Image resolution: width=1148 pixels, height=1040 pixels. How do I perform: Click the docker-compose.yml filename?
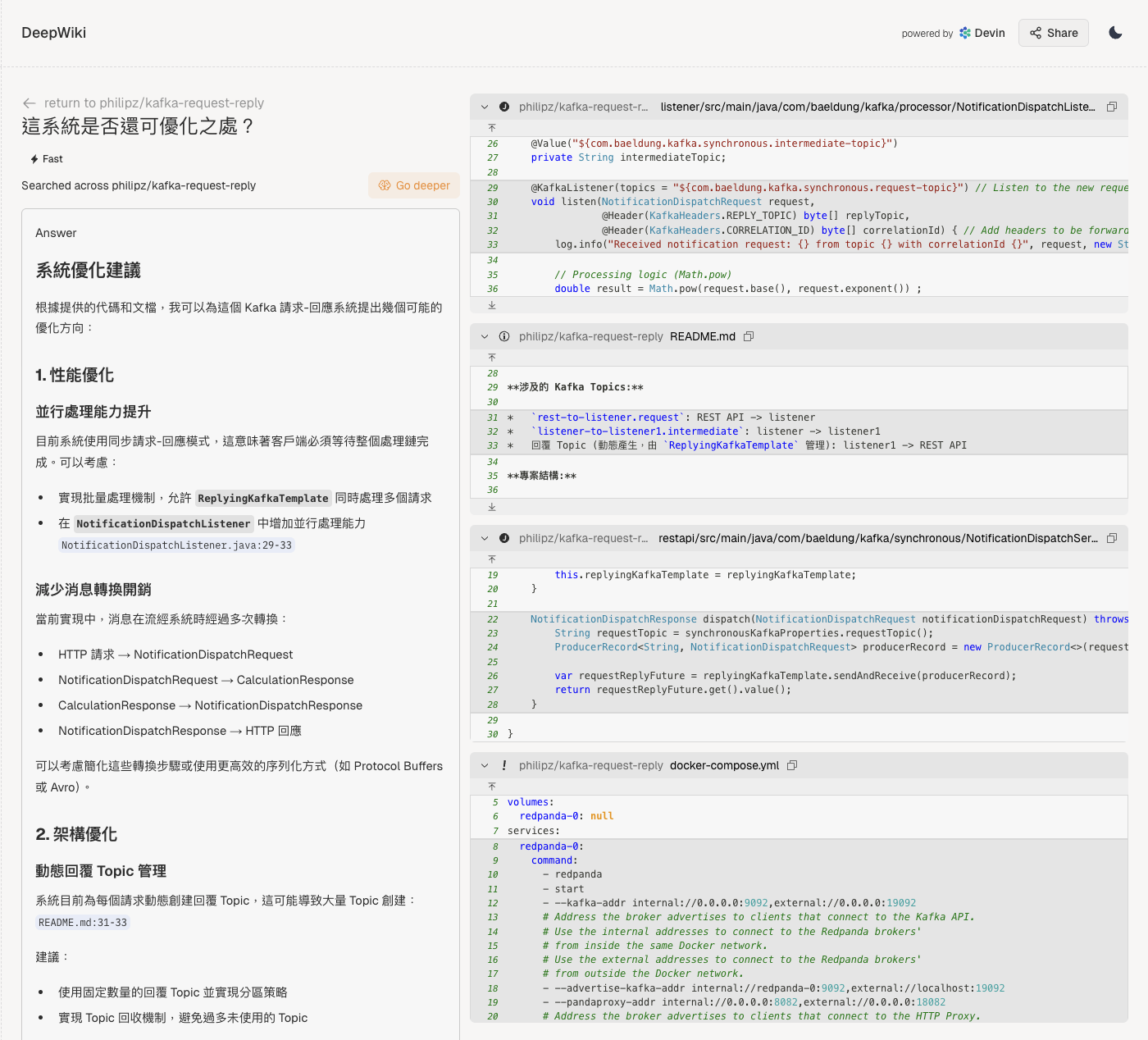point(724,765)
